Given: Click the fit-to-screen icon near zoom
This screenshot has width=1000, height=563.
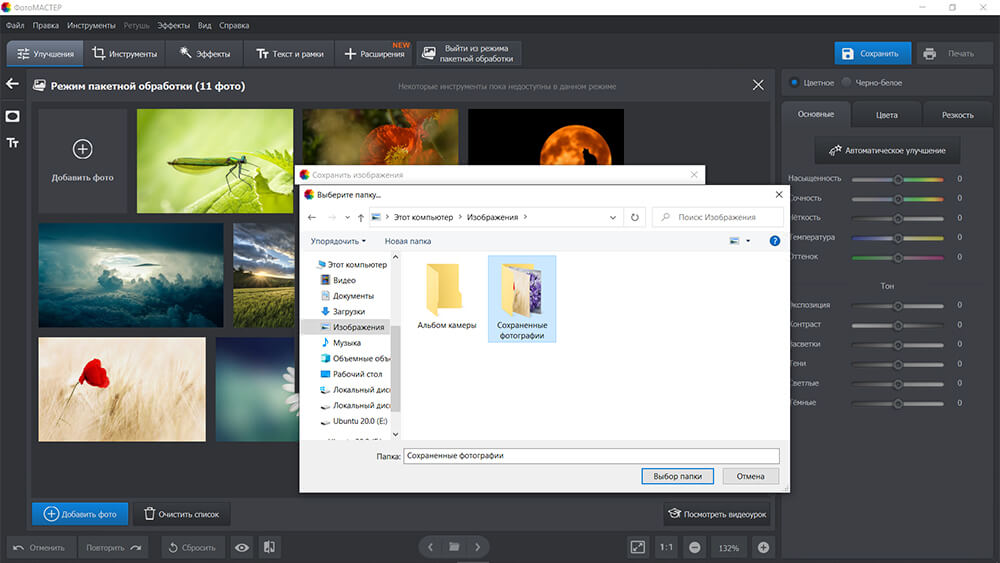Looking at the screenshot, I should click(638, 547).
